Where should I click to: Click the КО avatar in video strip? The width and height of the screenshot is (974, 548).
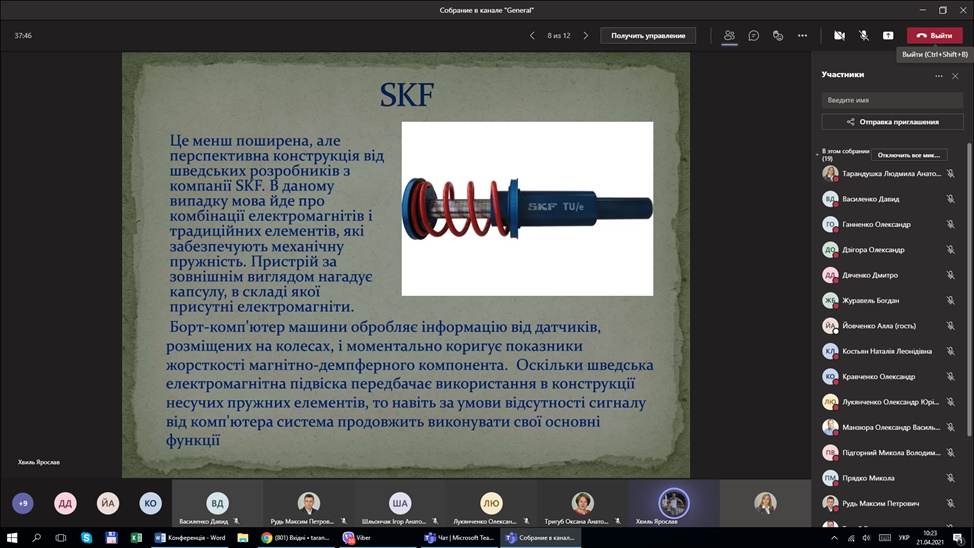pyautogui.click(x=150, y=503)
